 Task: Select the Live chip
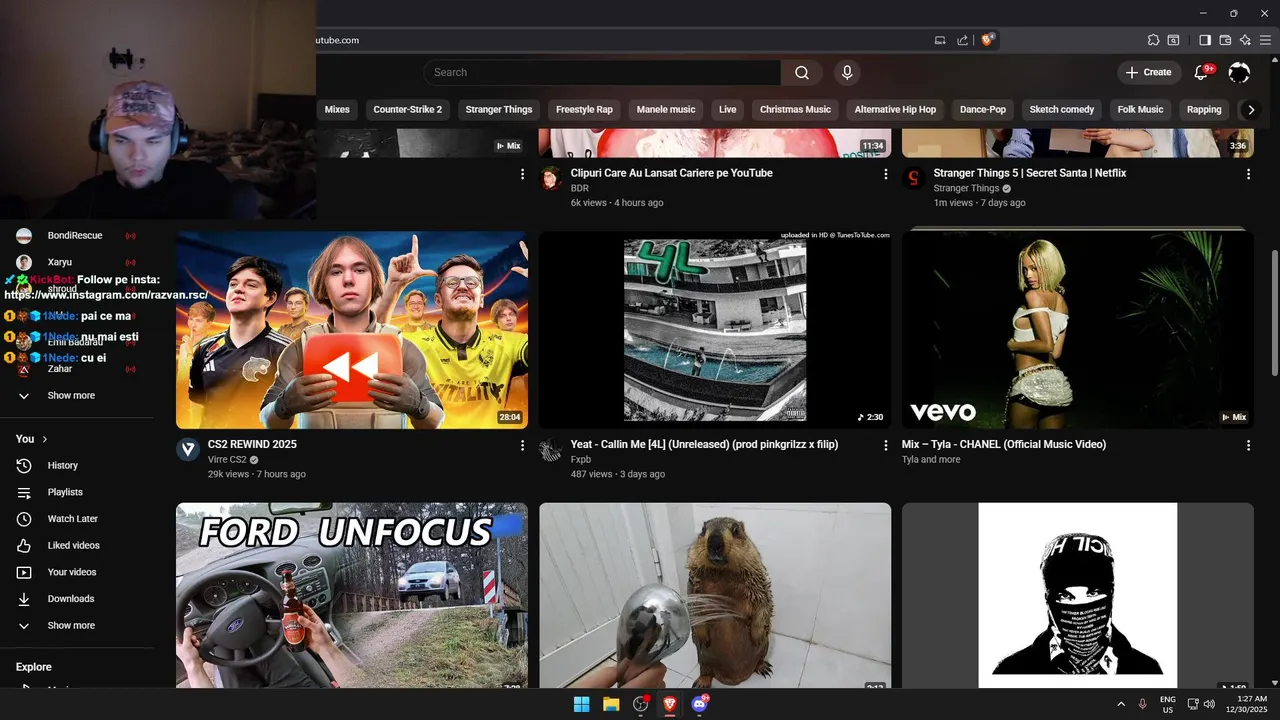(728, 110)
